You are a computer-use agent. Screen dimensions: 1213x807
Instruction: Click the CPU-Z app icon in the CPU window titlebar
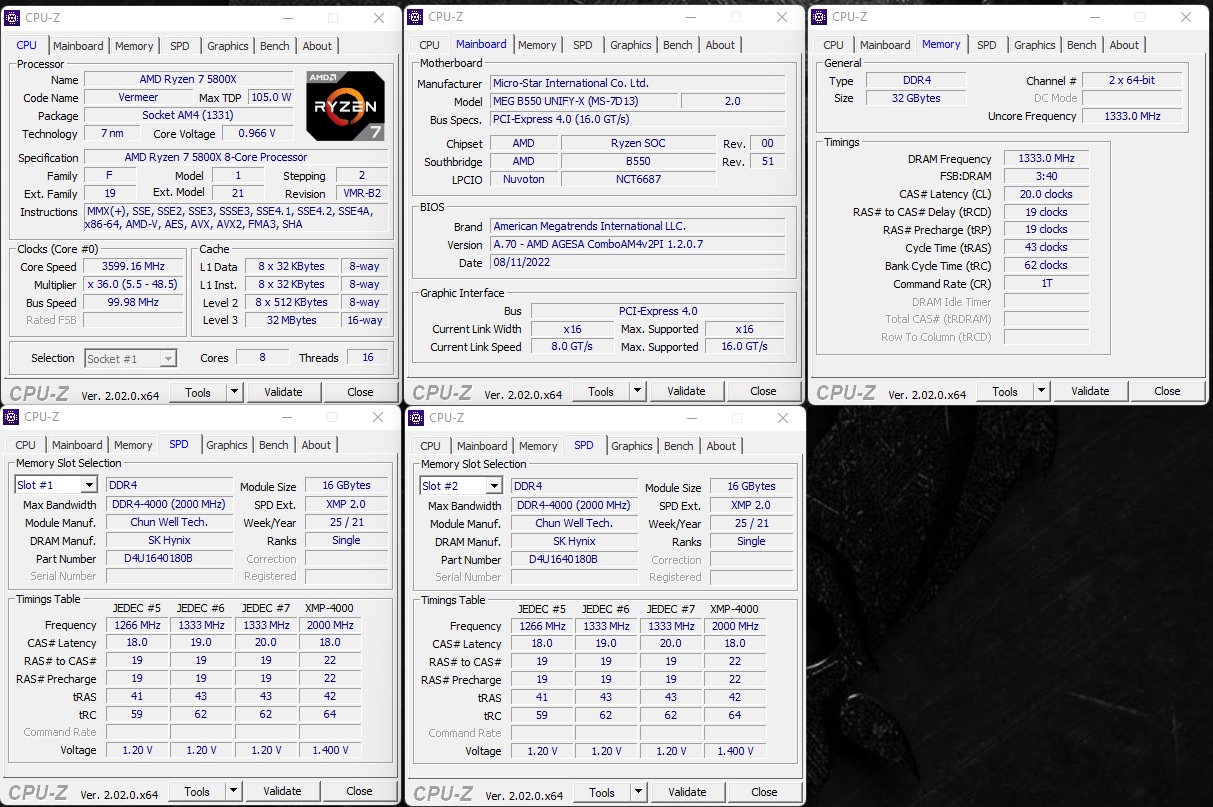pos(10,17)
